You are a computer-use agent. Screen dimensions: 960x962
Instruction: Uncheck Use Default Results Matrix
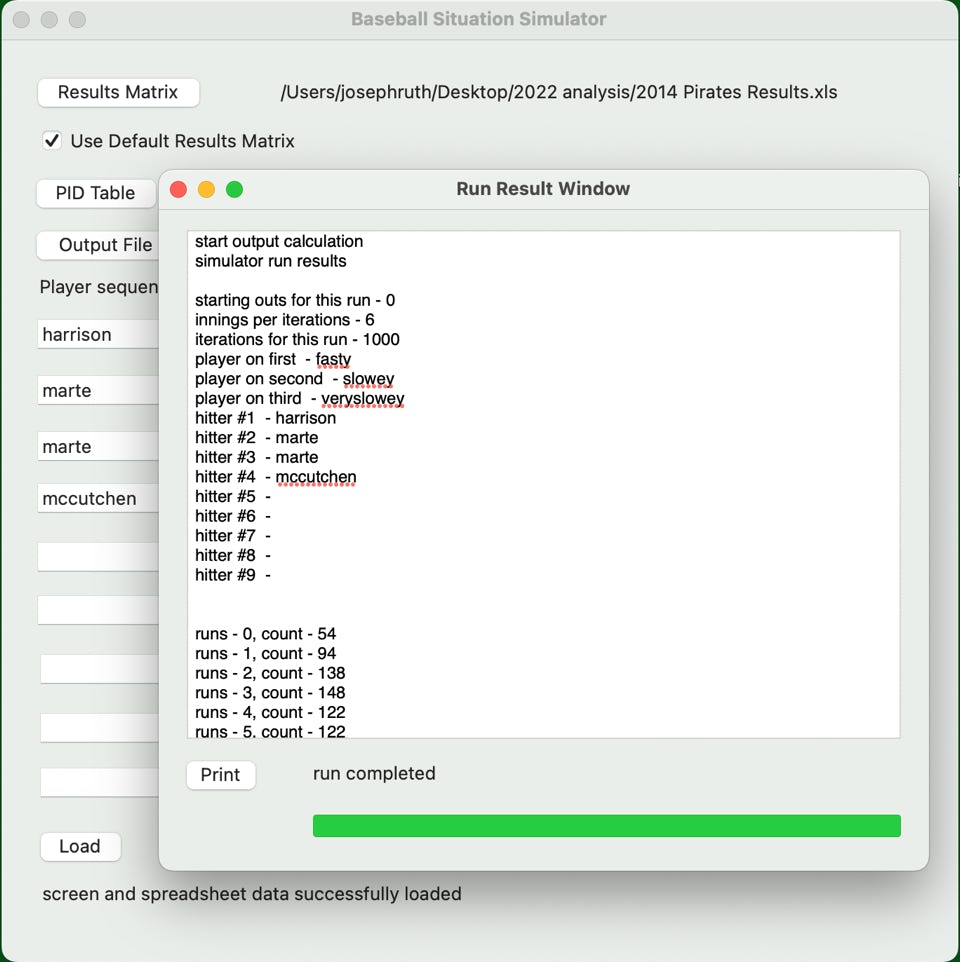coord(52,141)
